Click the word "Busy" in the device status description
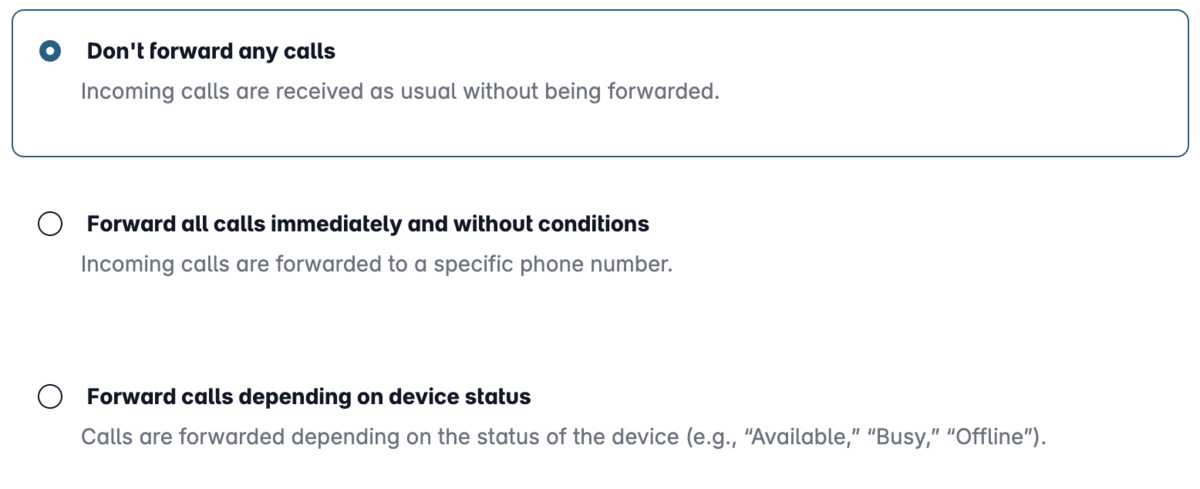 (x=909, y=438)
